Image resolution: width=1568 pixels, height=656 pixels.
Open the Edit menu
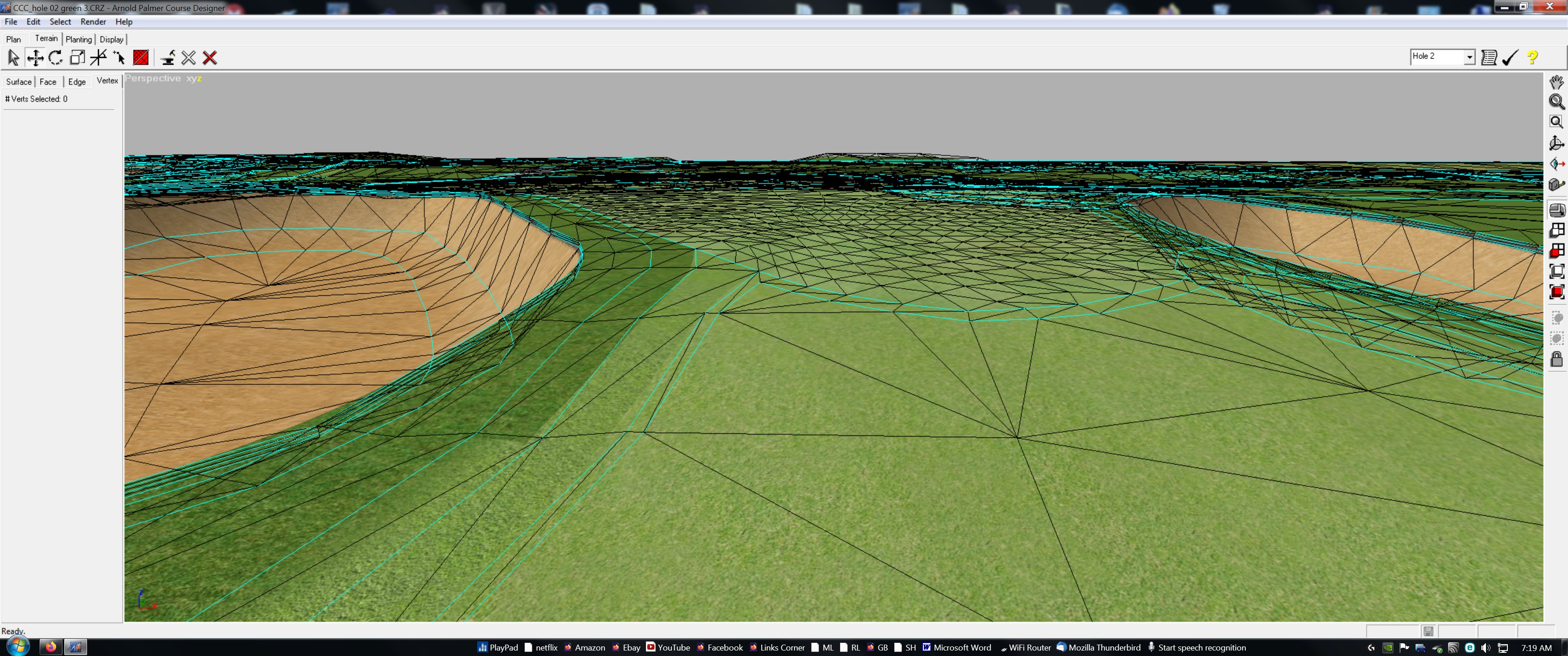33,22
